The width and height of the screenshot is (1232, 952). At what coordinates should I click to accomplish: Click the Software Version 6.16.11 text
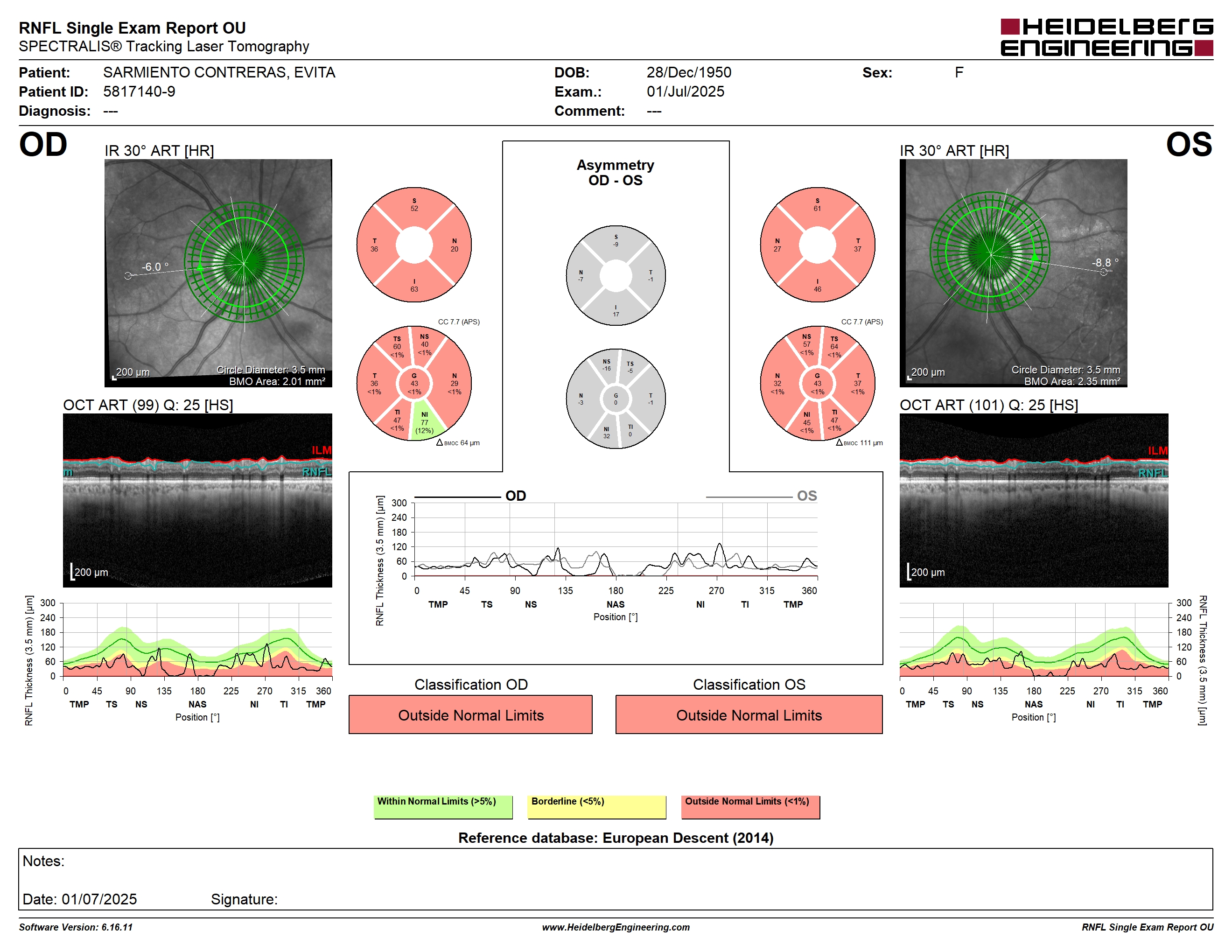point(76,927)
